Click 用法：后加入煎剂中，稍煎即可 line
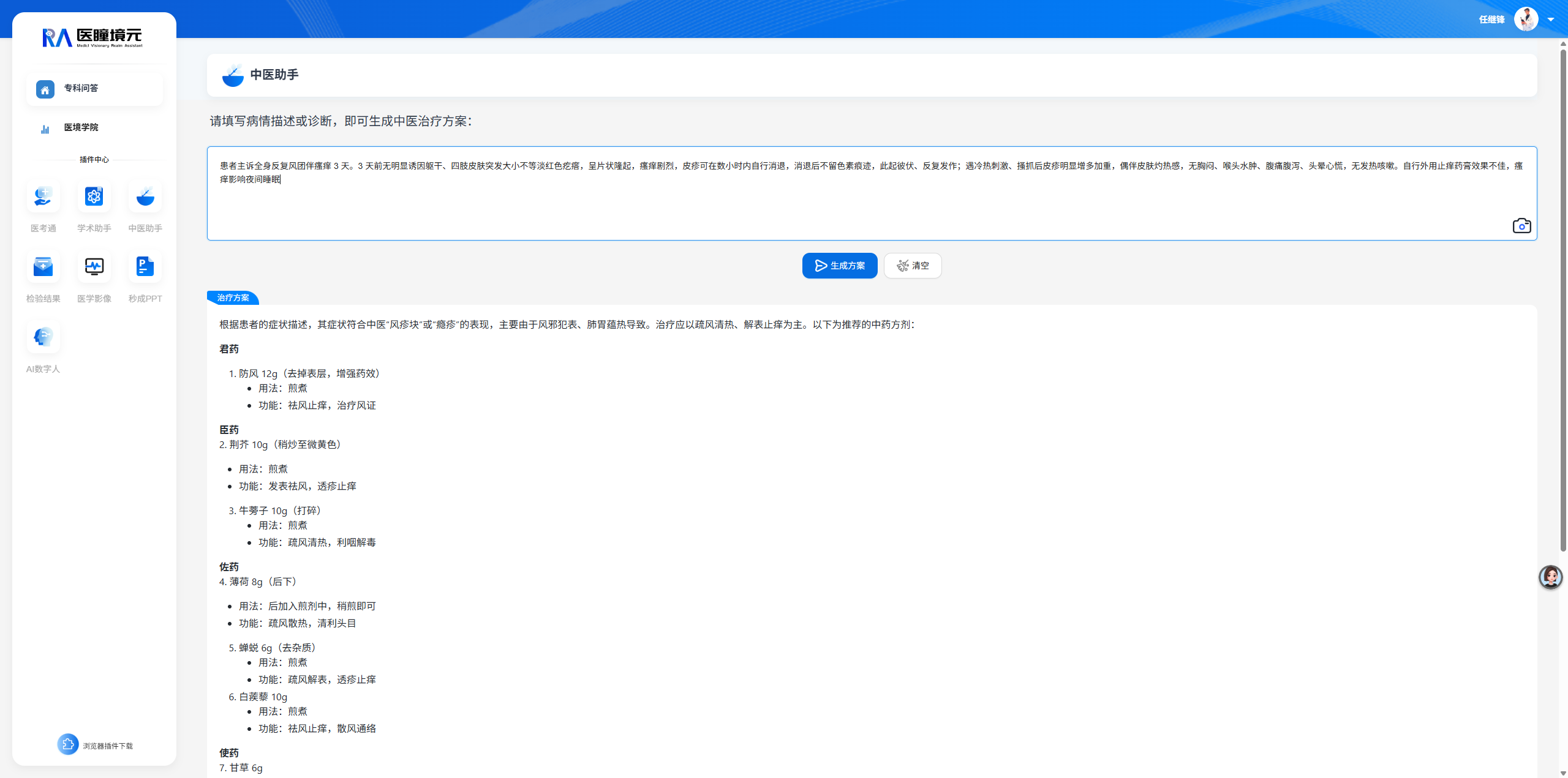 307,606
